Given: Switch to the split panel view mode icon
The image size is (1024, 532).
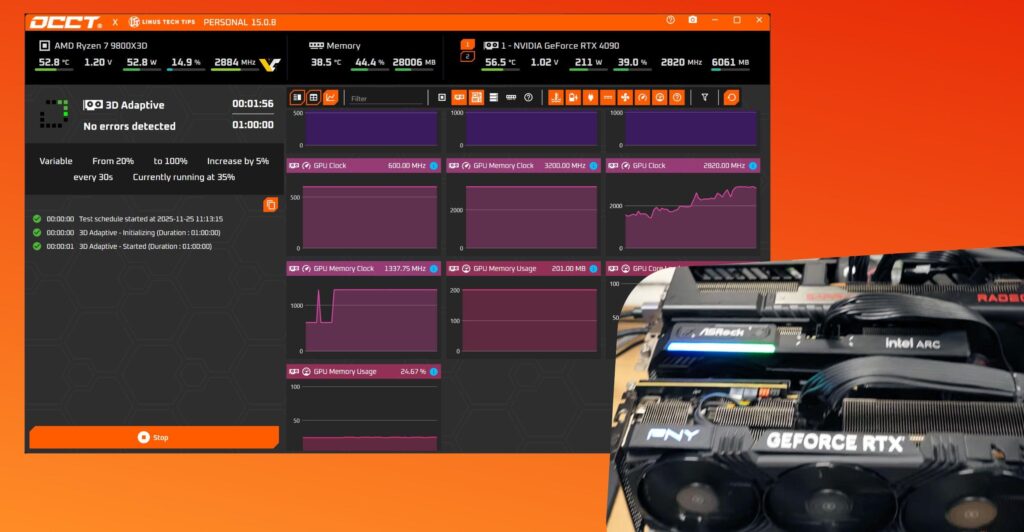Looking at the screenshot, I should click(297, 98).
